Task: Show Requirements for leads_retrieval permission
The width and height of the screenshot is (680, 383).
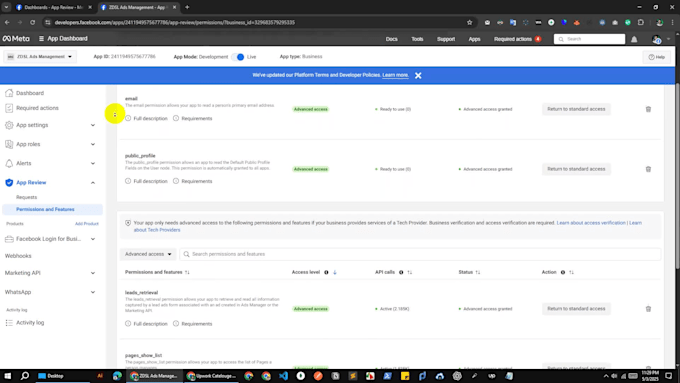Action: [x=193, y=324]
